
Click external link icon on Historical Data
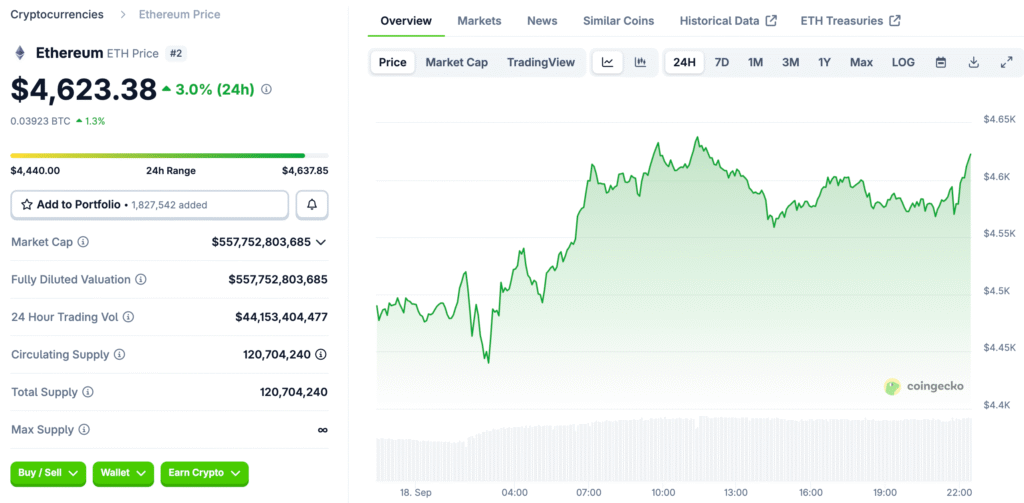771,21
